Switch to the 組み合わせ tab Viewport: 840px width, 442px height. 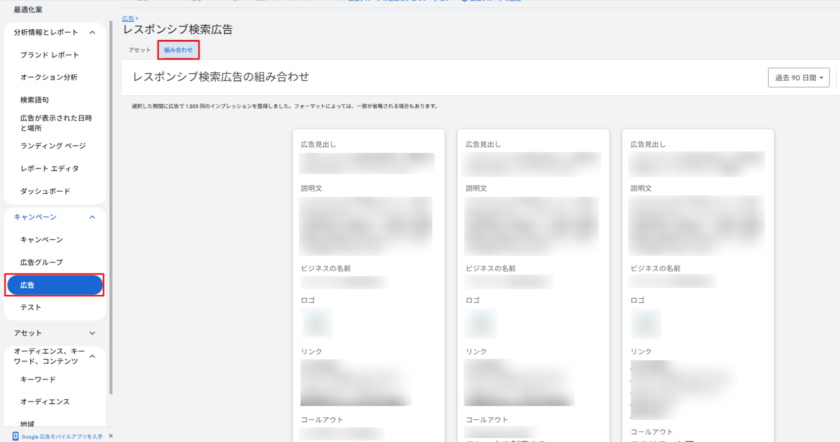click(x=178, y=49)
